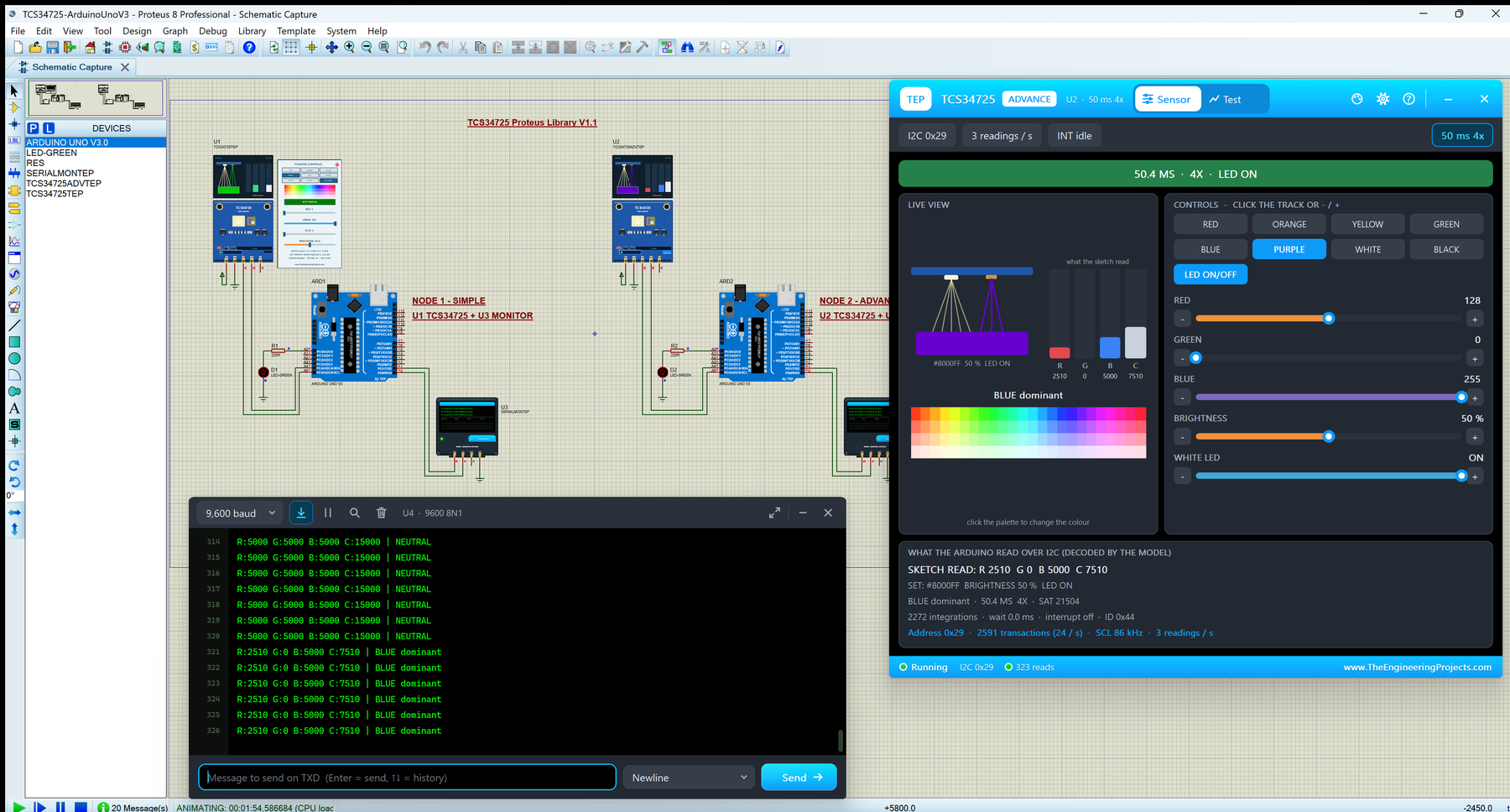This screenshot has height=812, width=1510.
Task: Click the X-Mirror horizontal flip icon
Action: point(14,513)
